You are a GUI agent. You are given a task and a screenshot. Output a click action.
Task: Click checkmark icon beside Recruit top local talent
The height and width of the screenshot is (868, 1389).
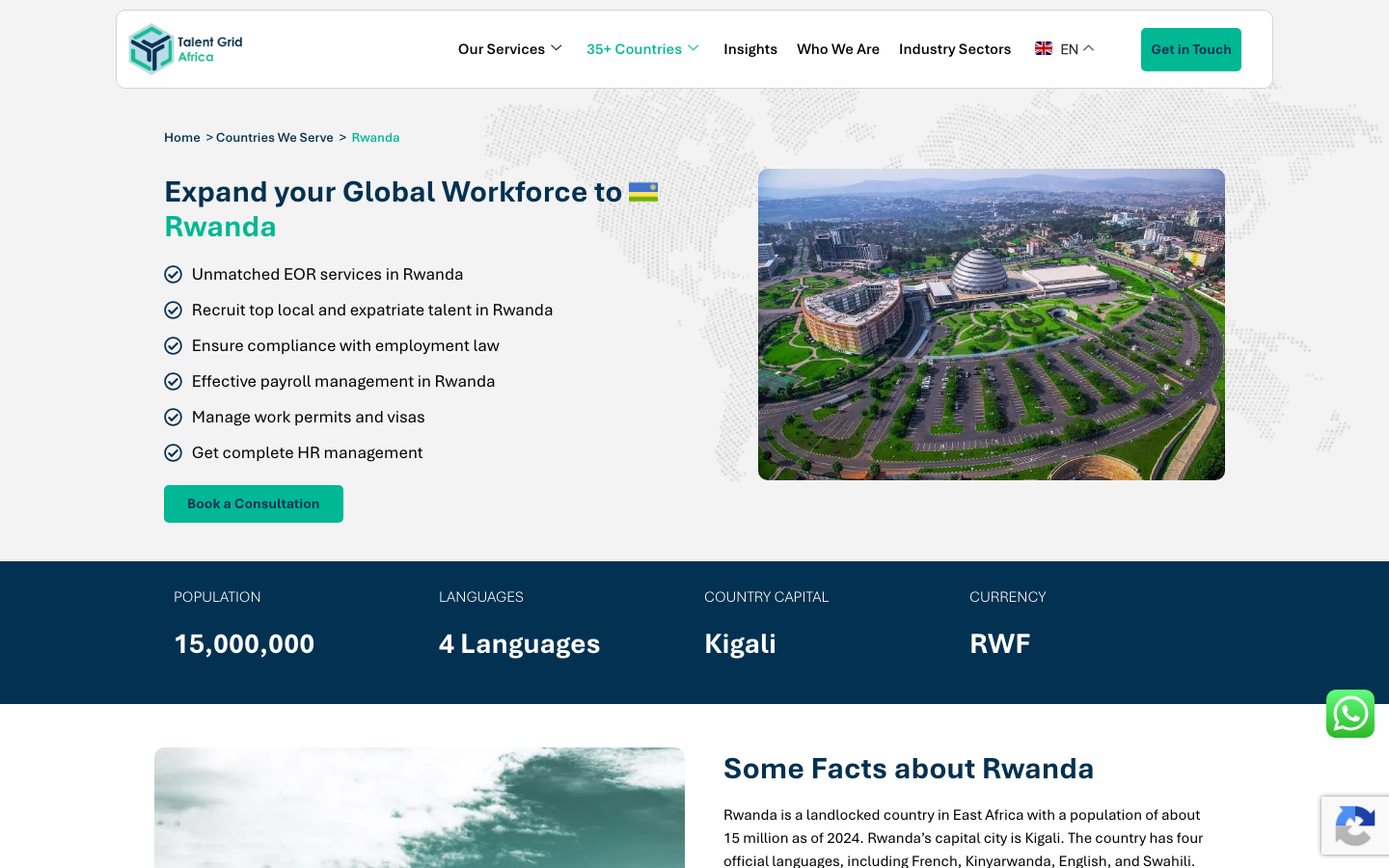tap(174, 311)
